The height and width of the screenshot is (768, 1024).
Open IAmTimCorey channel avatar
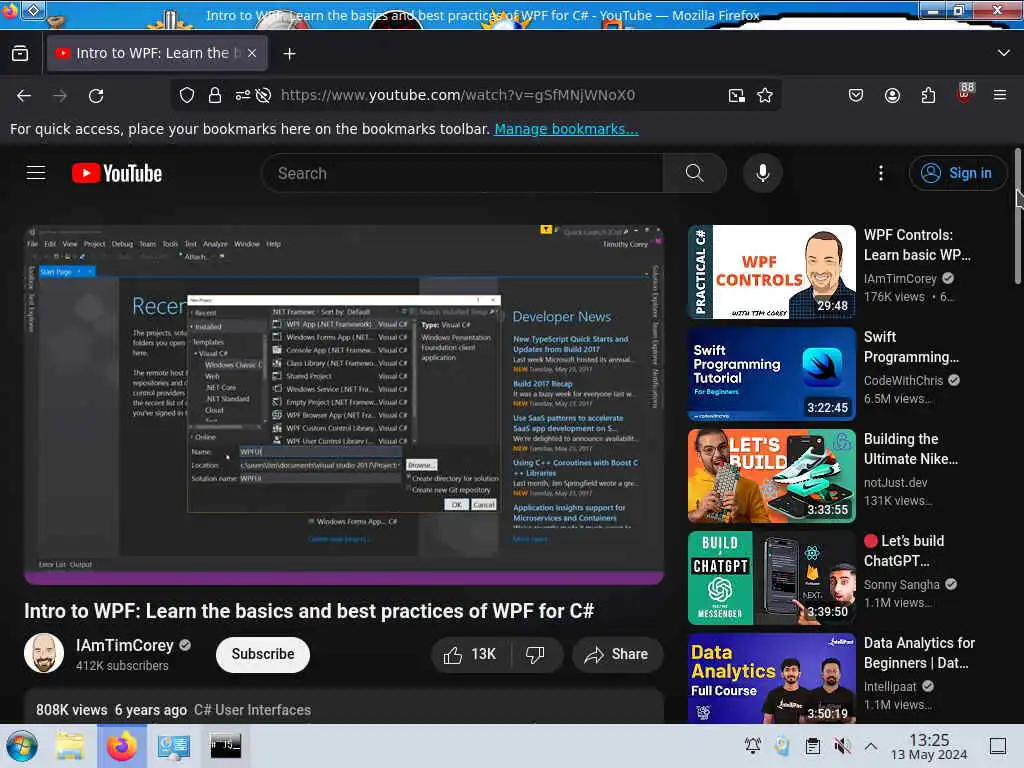(x=44, y=653)
